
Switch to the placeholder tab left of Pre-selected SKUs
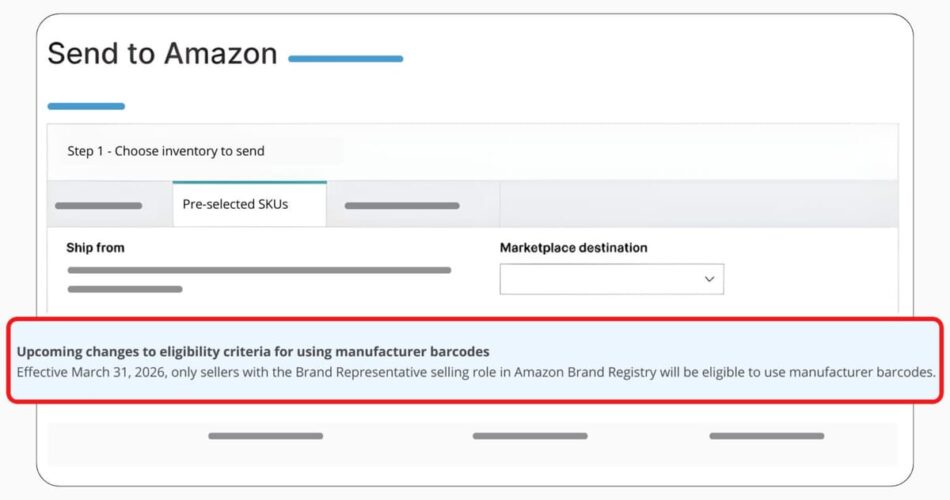coord(98,206)
